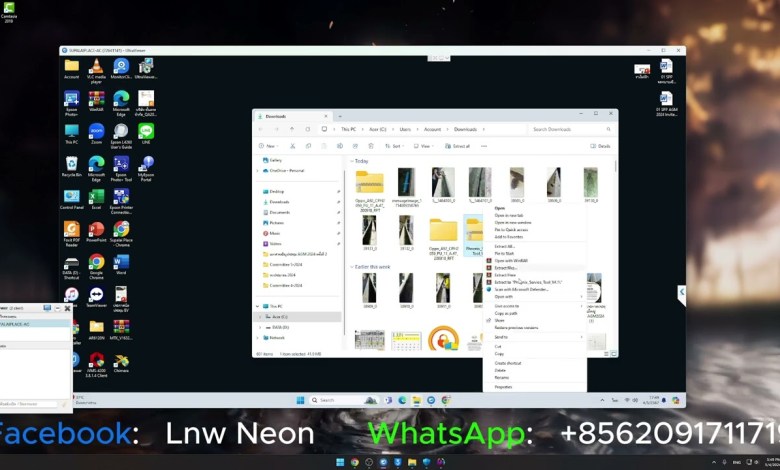780x470 pixels.
Task: Open Foxit PDF Reader shortcut
Action: click(71, 230)
